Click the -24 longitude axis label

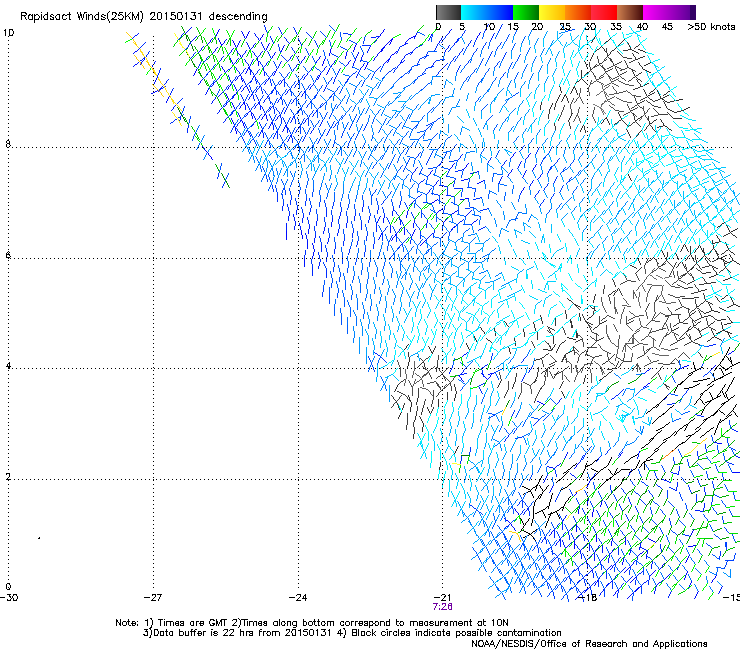[298, 597]
